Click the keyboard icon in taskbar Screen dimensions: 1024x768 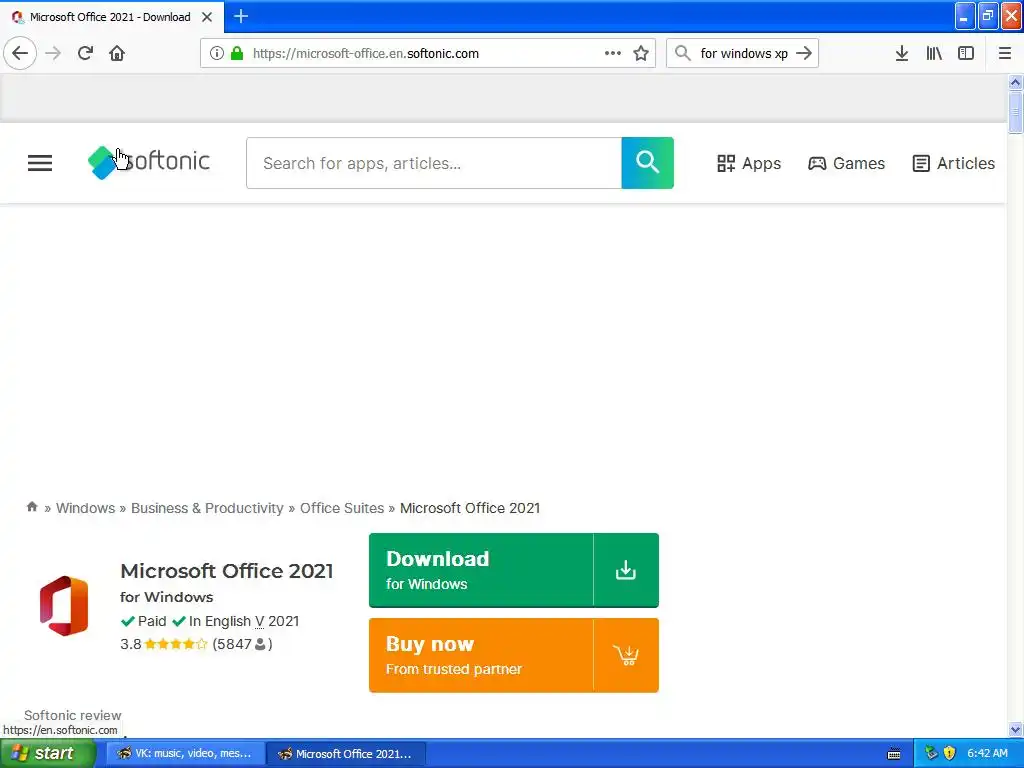click(894, 754)
